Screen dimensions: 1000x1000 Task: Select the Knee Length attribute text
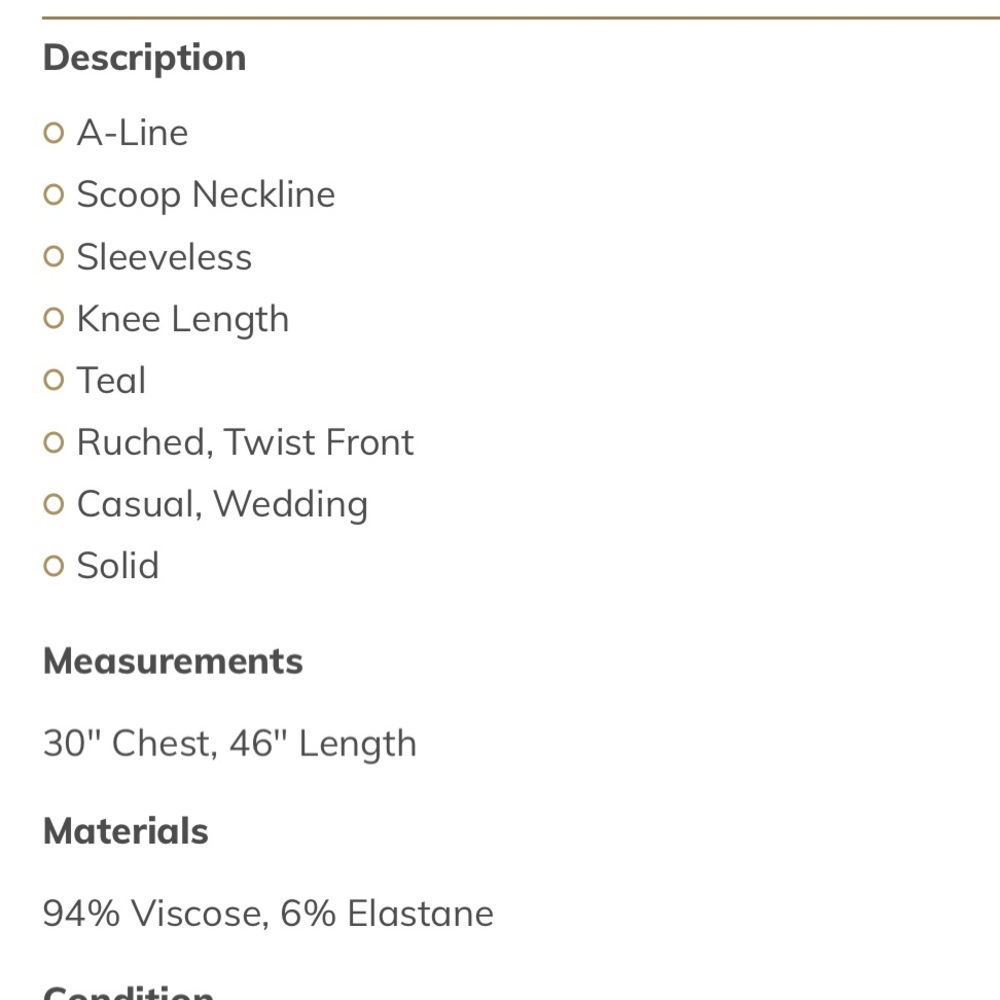click(183, 319)
